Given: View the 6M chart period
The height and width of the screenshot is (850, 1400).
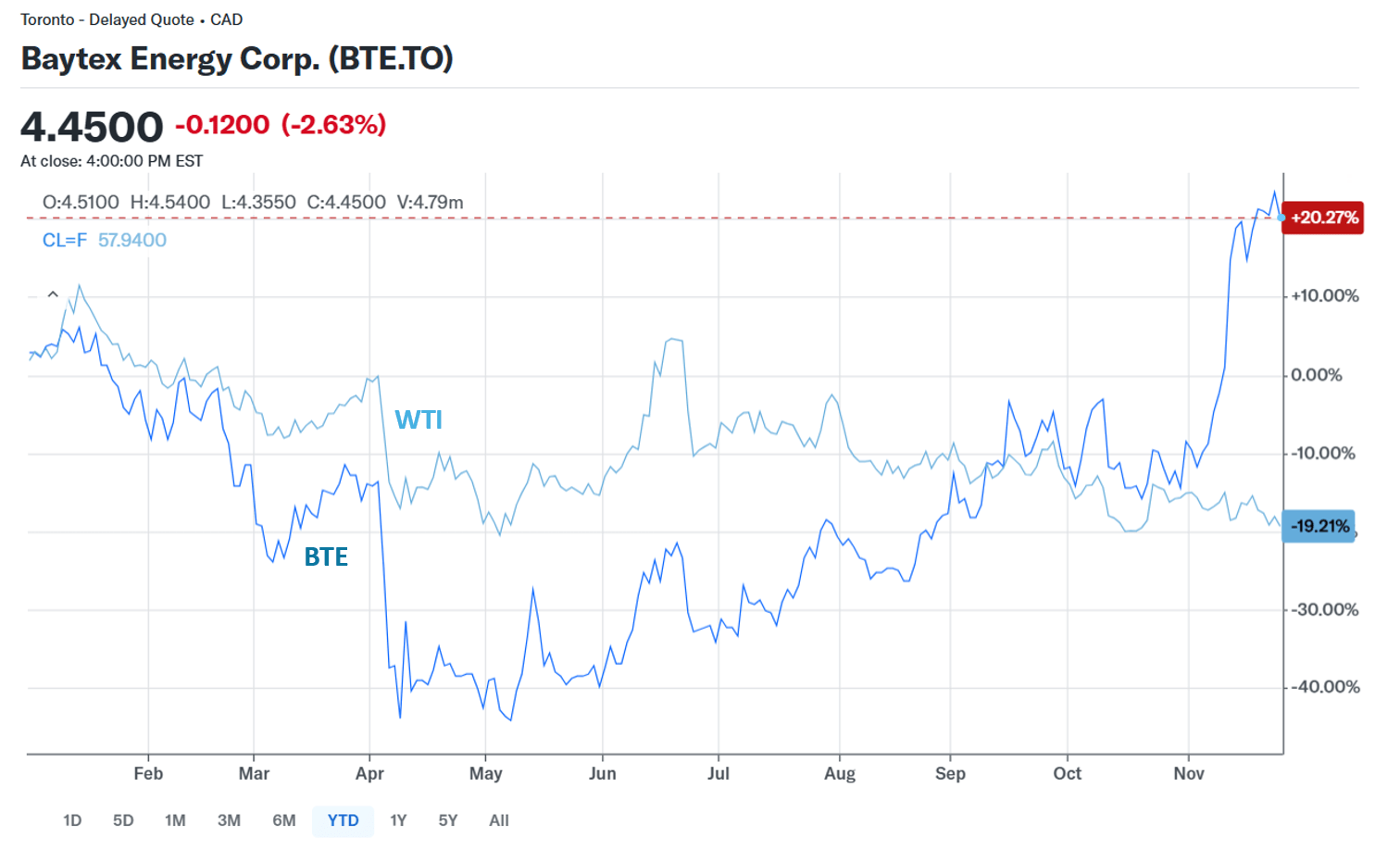Looking at the screenshot, I should tap(283, 820).
